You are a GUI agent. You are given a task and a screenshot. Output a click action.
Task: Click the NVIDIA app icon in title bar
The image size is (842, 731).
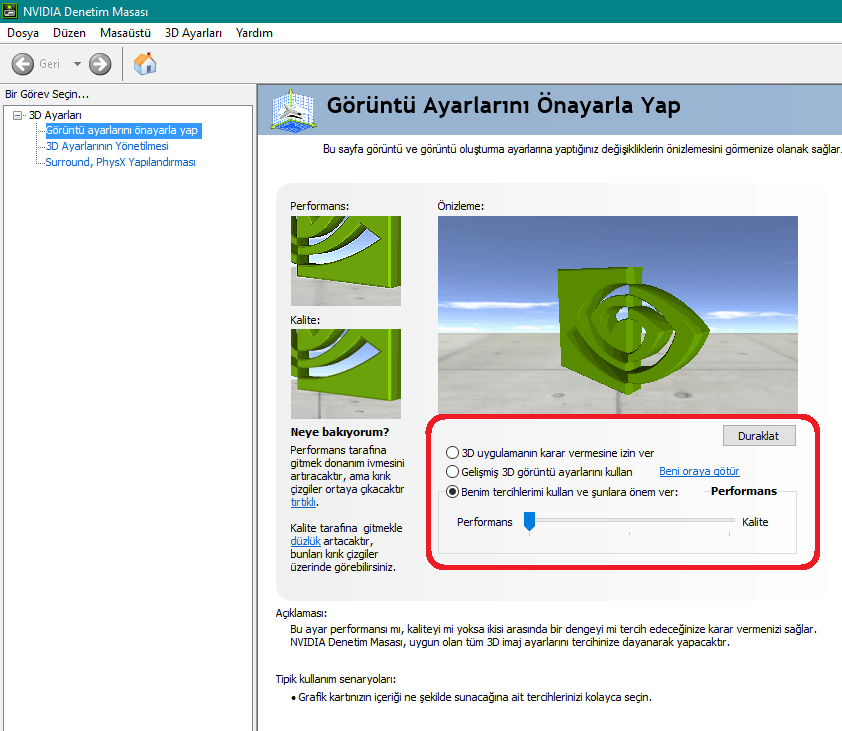[10, 11]
